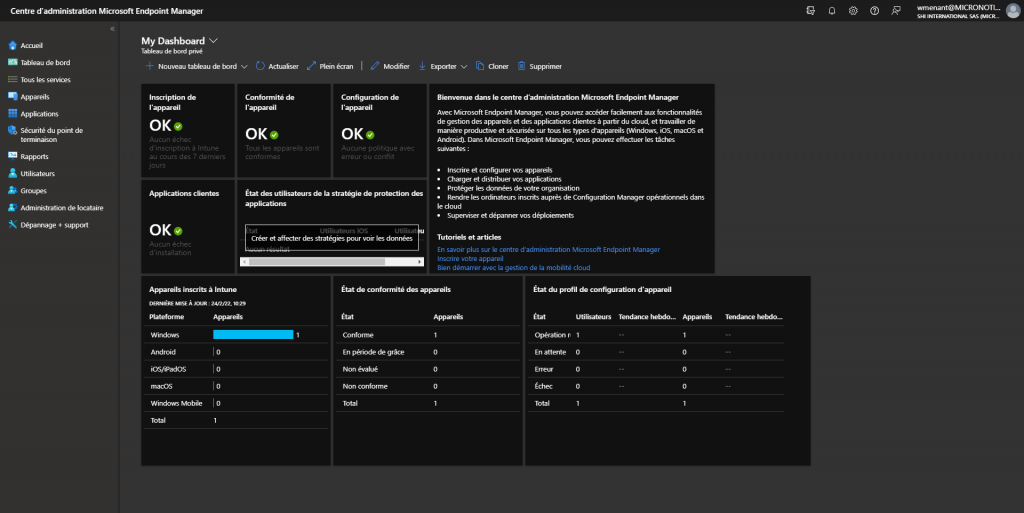Open the settings gear in header
Screen dimensions: 1024x513
click(x=853, y=10)
